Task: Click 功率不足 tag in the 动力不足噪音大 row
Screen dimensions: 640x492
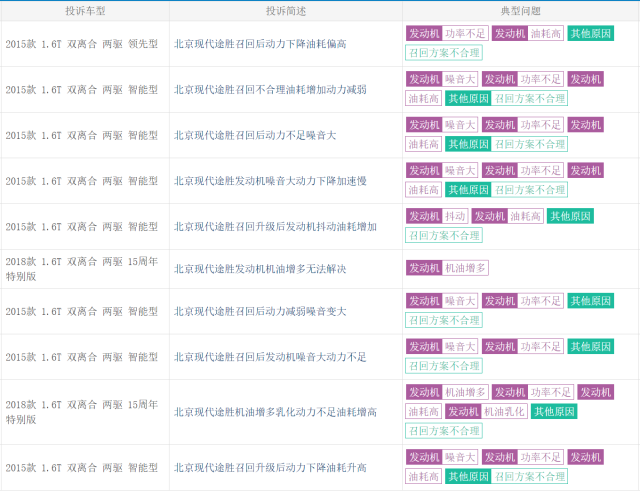Action: click(541, 125)
